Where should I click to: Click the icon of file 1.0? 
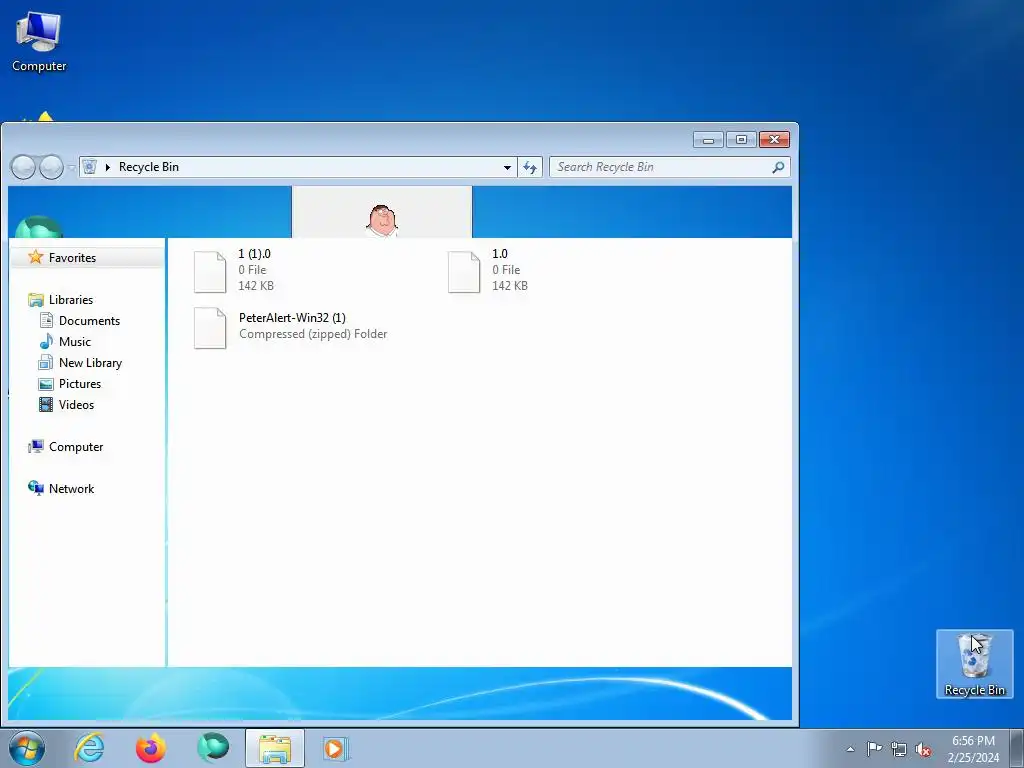(x=464, y=272)
